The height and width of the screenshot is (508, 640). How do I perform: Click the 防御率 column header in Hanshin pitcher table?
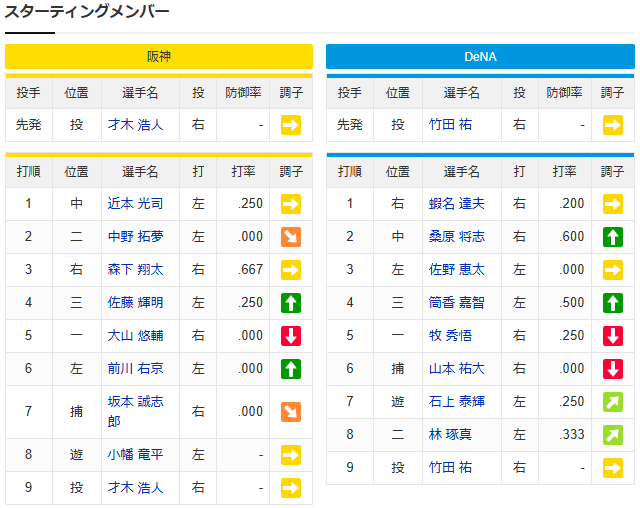(x=243, y=93)
